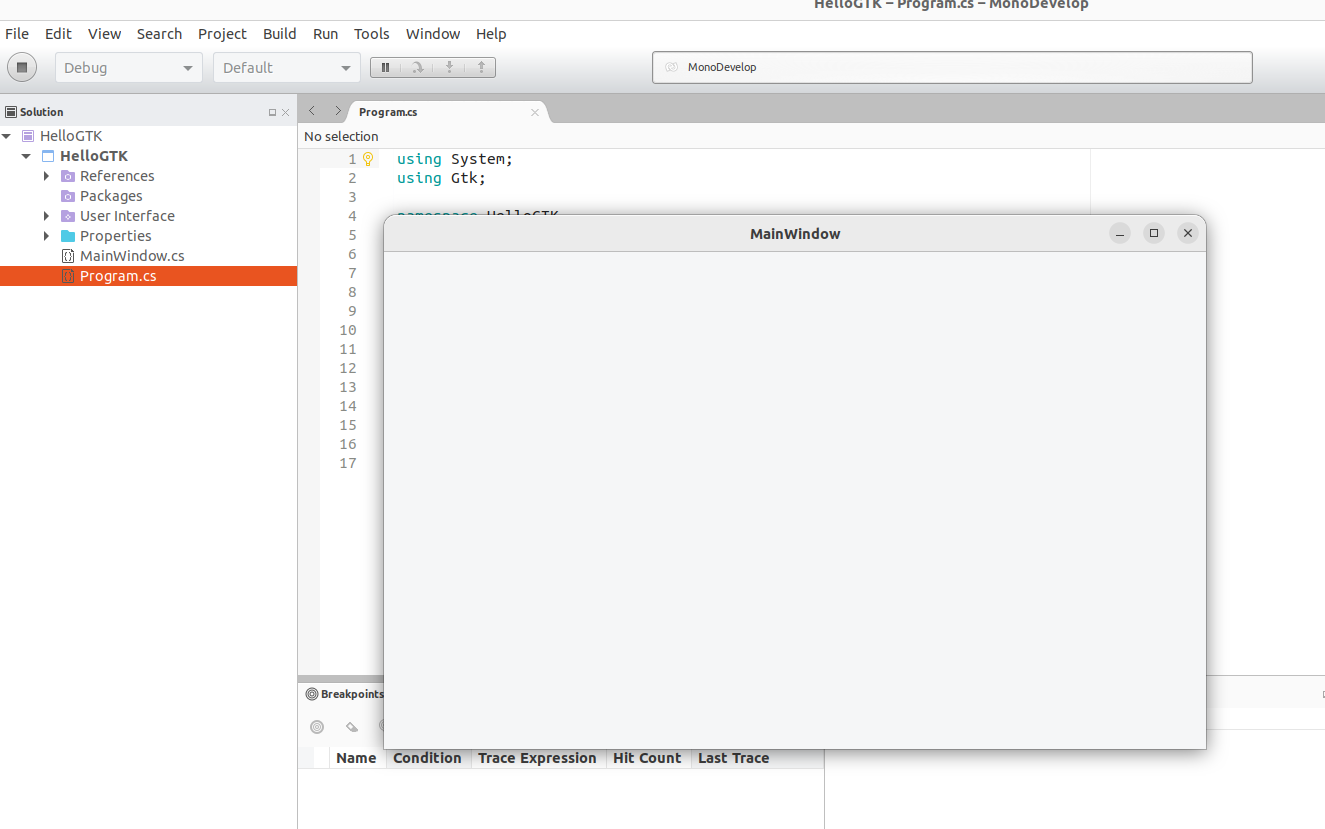Image resolution: width=1325 pixels, height=829 pixels.
Task: Expand the References folder
Action: pyautogui.click(x=47, y=176)
